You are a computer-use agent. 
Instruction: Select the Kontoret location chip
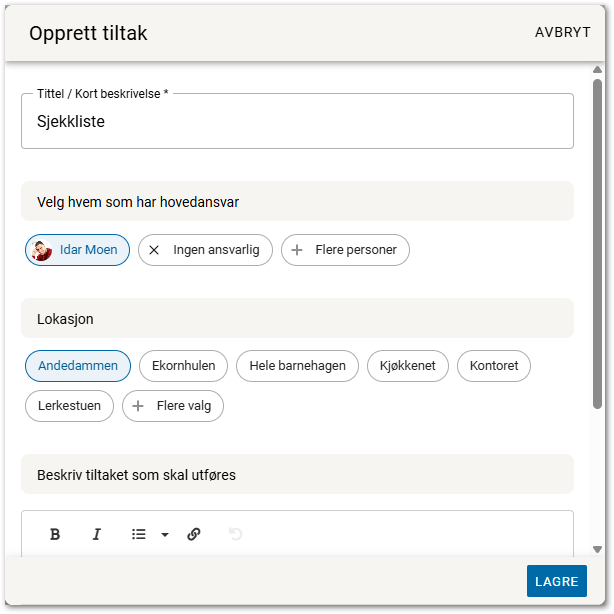coord(493,366)
